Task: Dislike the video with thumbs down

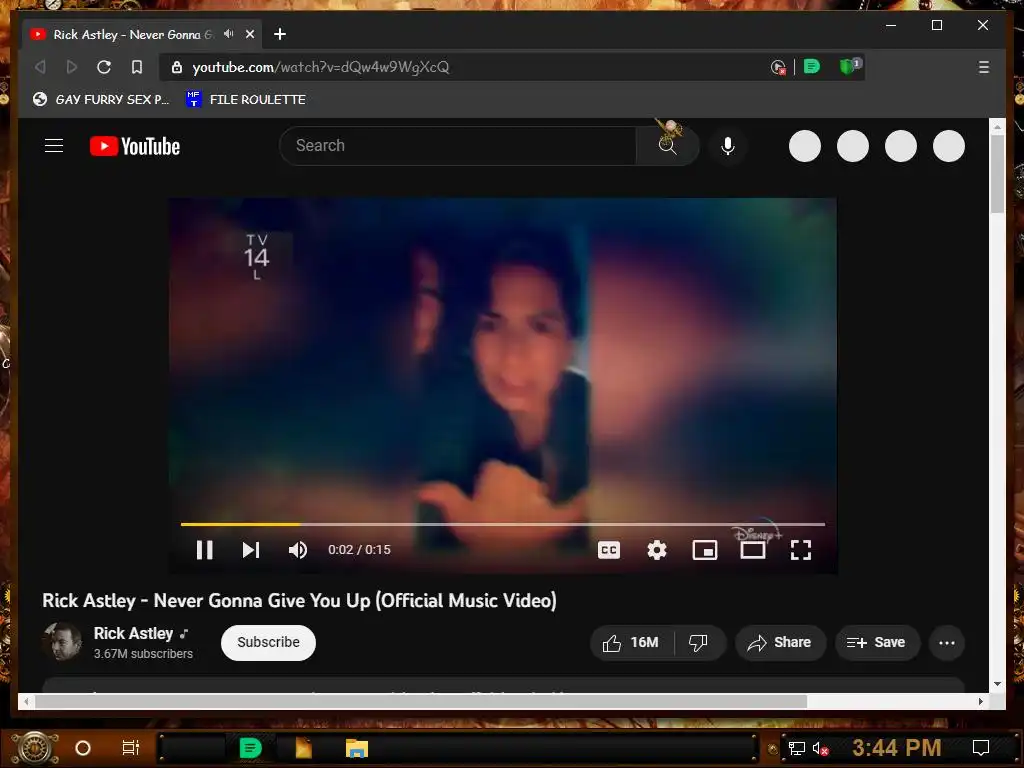Action: pos(699,643)
